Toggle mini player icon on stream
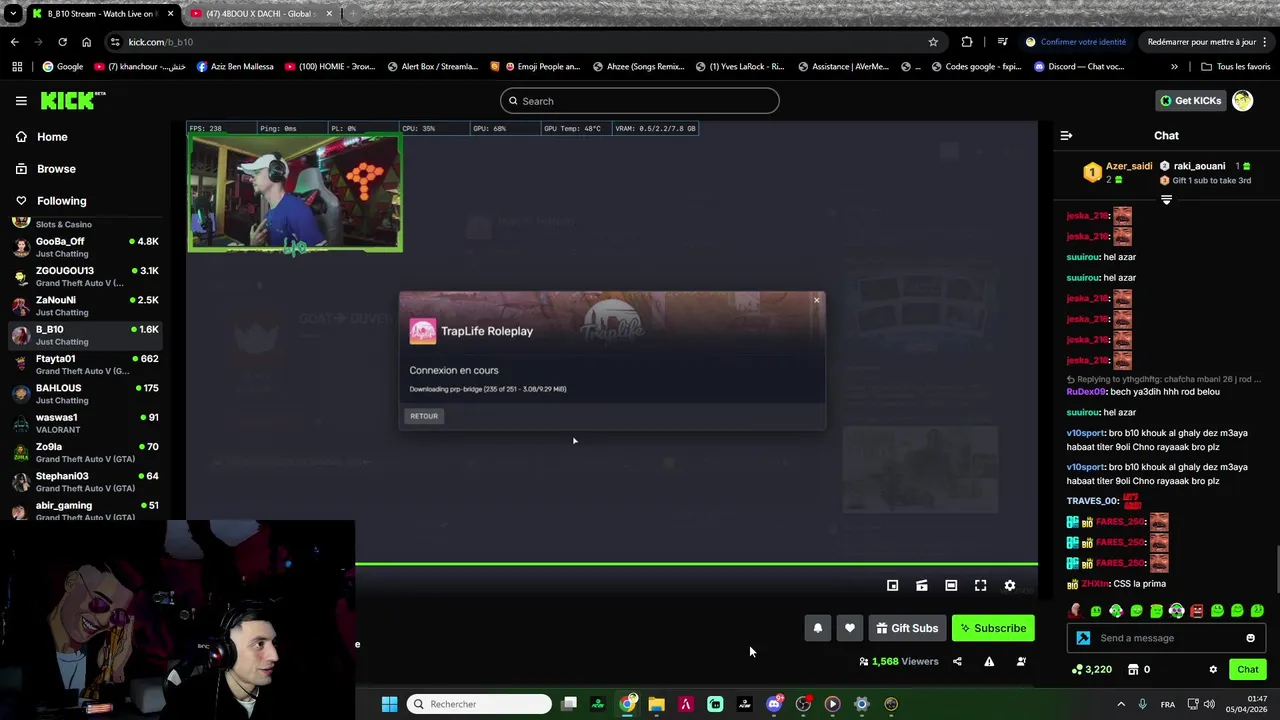The image size is (1280, 720). click(x=893, y=586)
